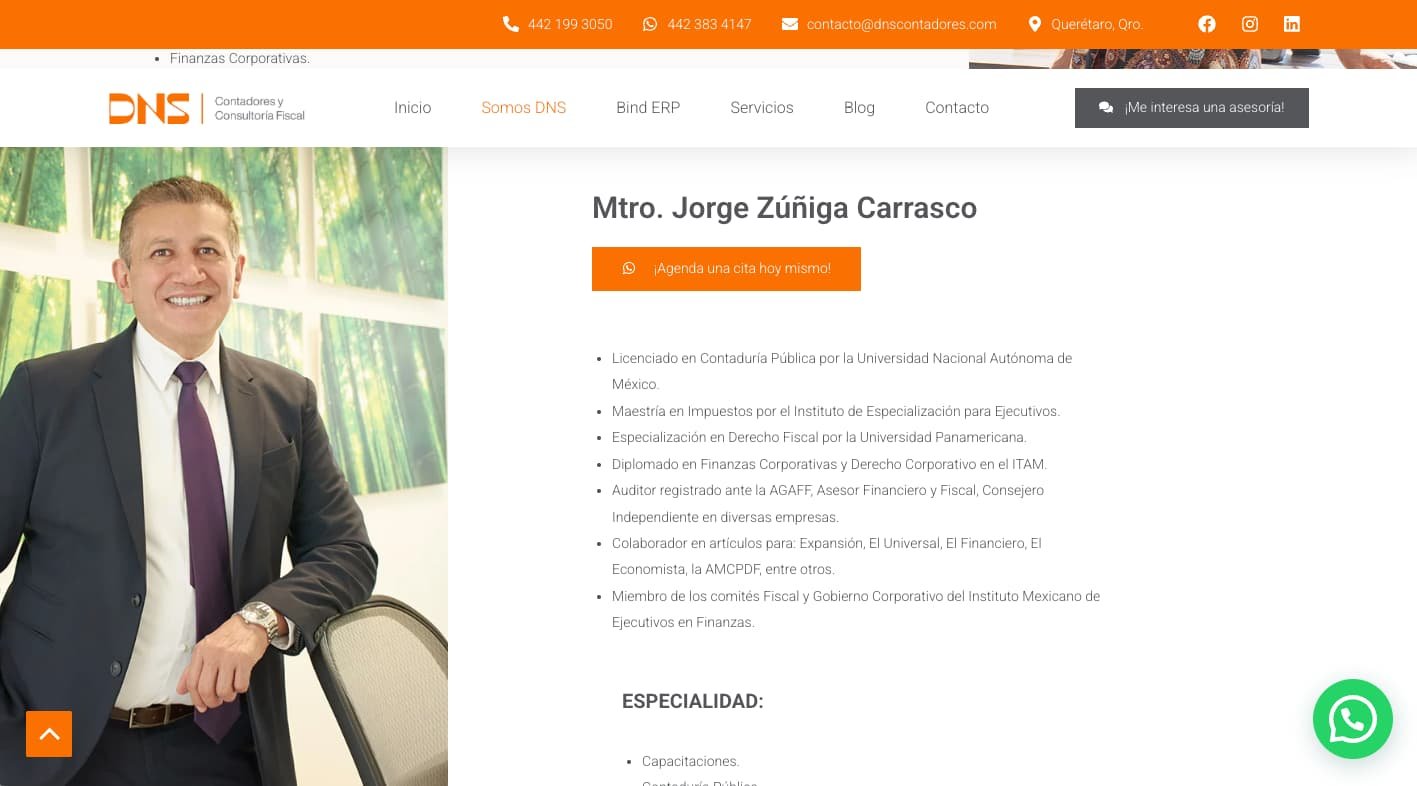The width and height of the screenshot is (1417, 786).
Task: Click the location pin icon beside Querétaro
Action: [x=1035, y=24]
